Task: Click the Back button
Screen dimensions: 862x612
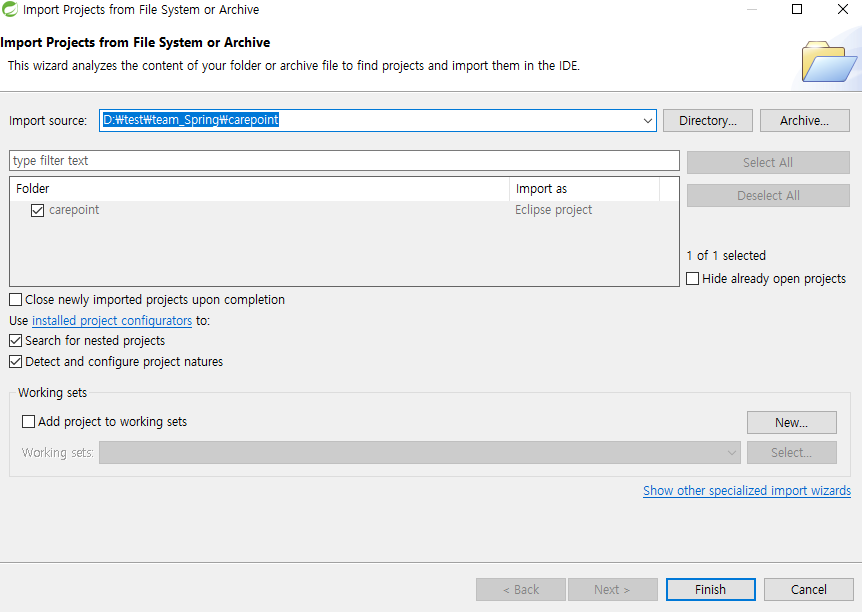Action: coord(521,589)
